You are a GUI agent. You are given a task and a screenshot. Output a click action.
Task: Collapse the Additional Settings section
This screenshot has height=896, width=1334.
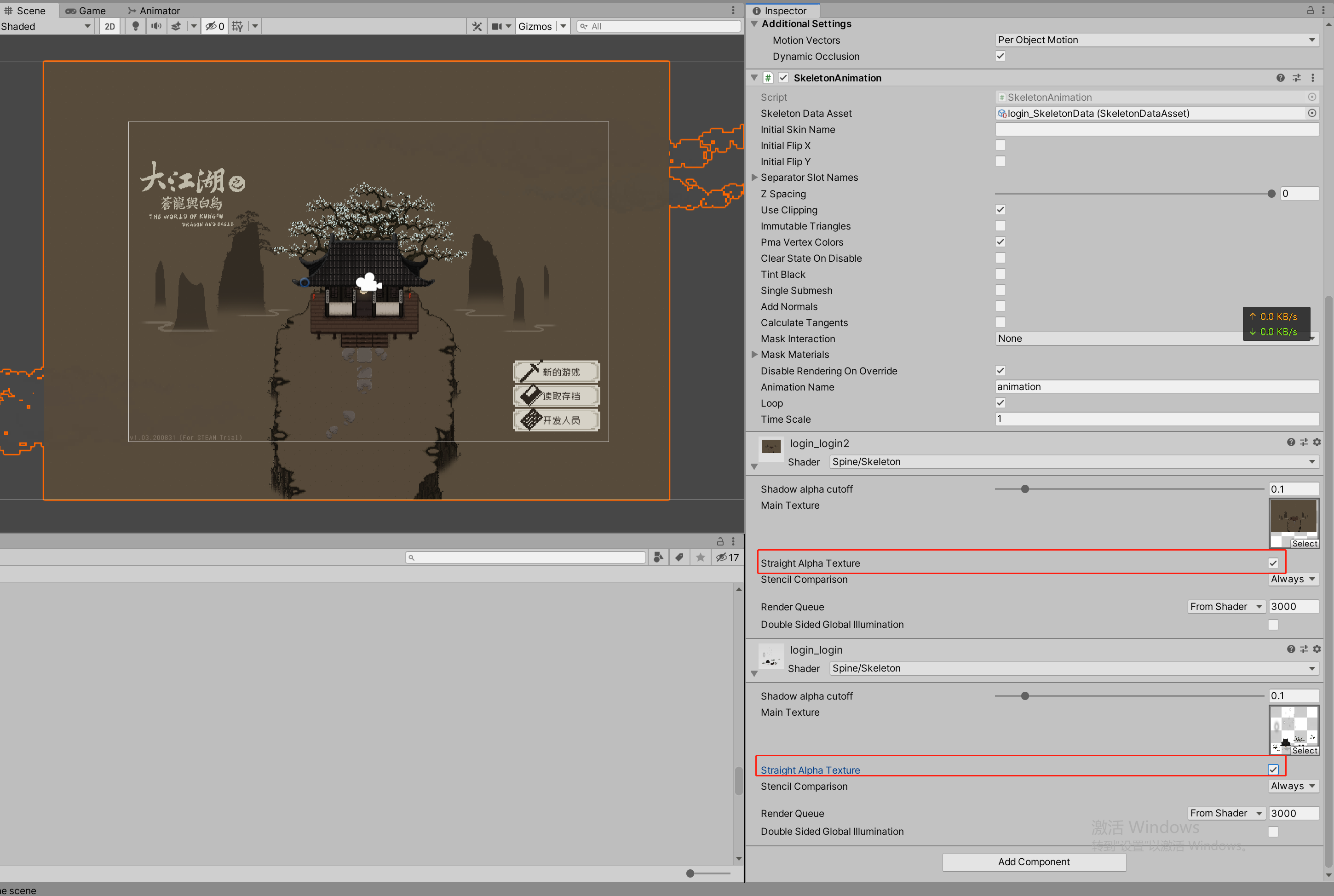(x=754, y=23)
